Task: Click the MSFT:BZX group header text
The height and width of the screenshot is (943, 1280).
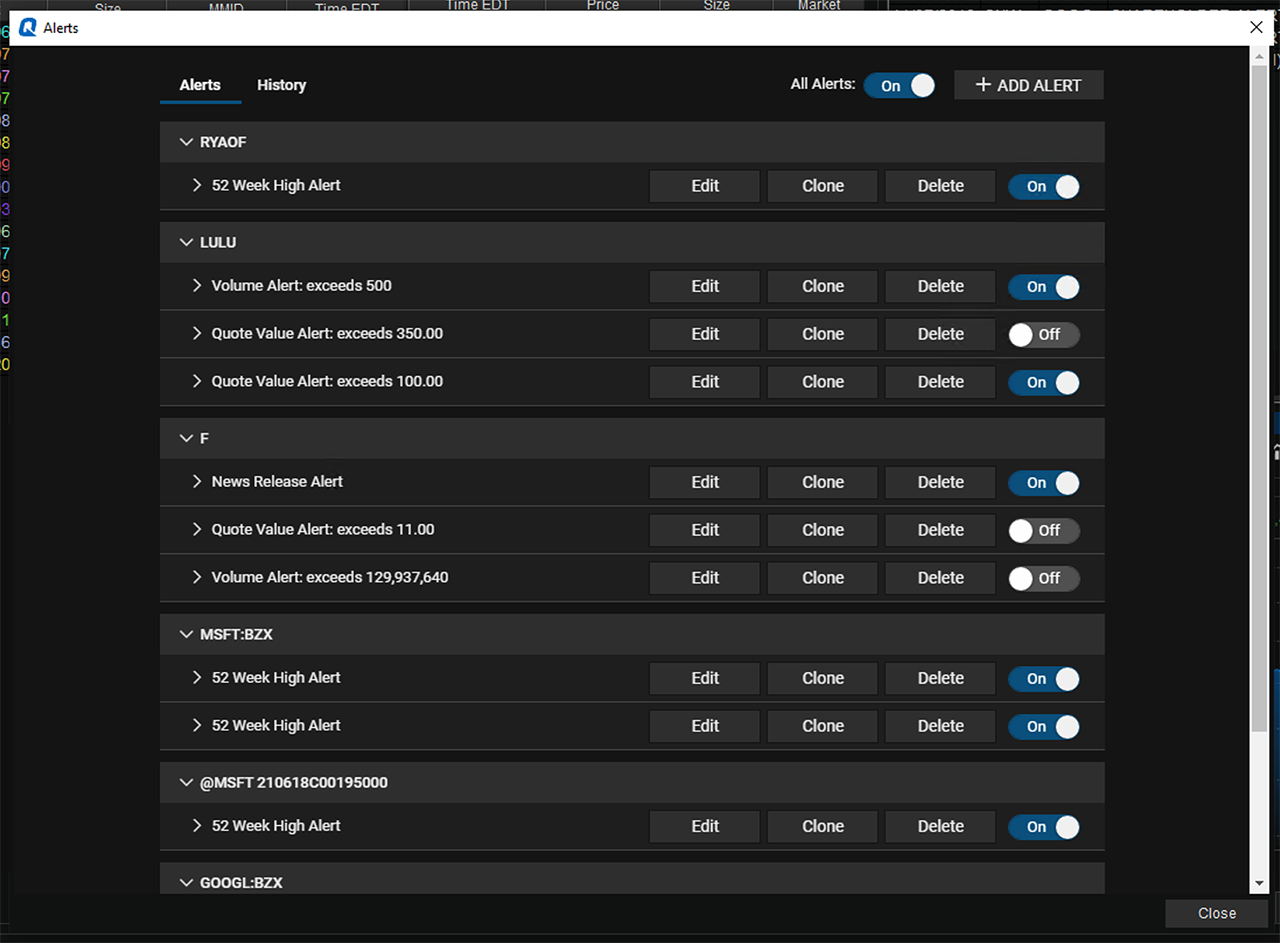Action: [236, 634]
